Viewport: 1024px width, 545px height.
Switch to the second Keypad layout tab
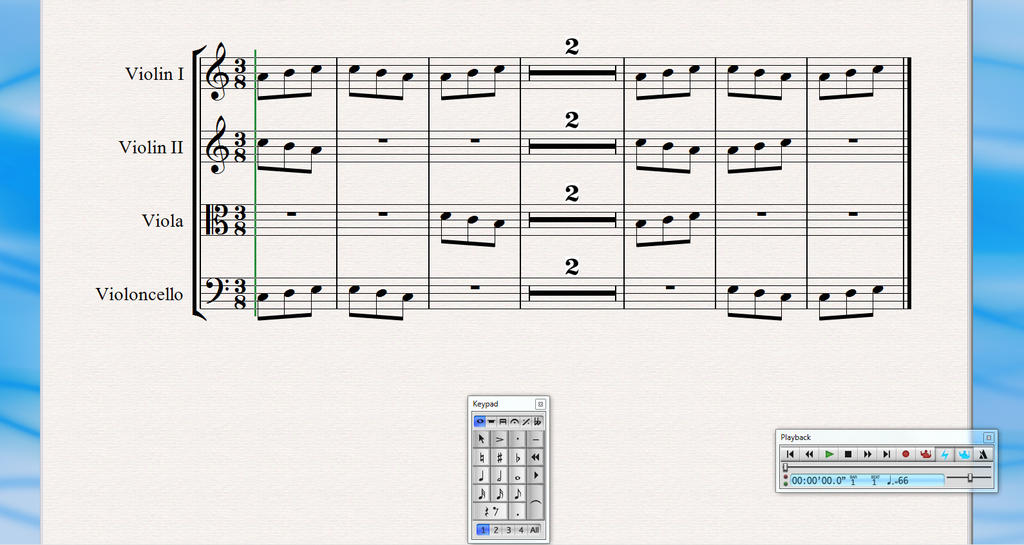491,422
